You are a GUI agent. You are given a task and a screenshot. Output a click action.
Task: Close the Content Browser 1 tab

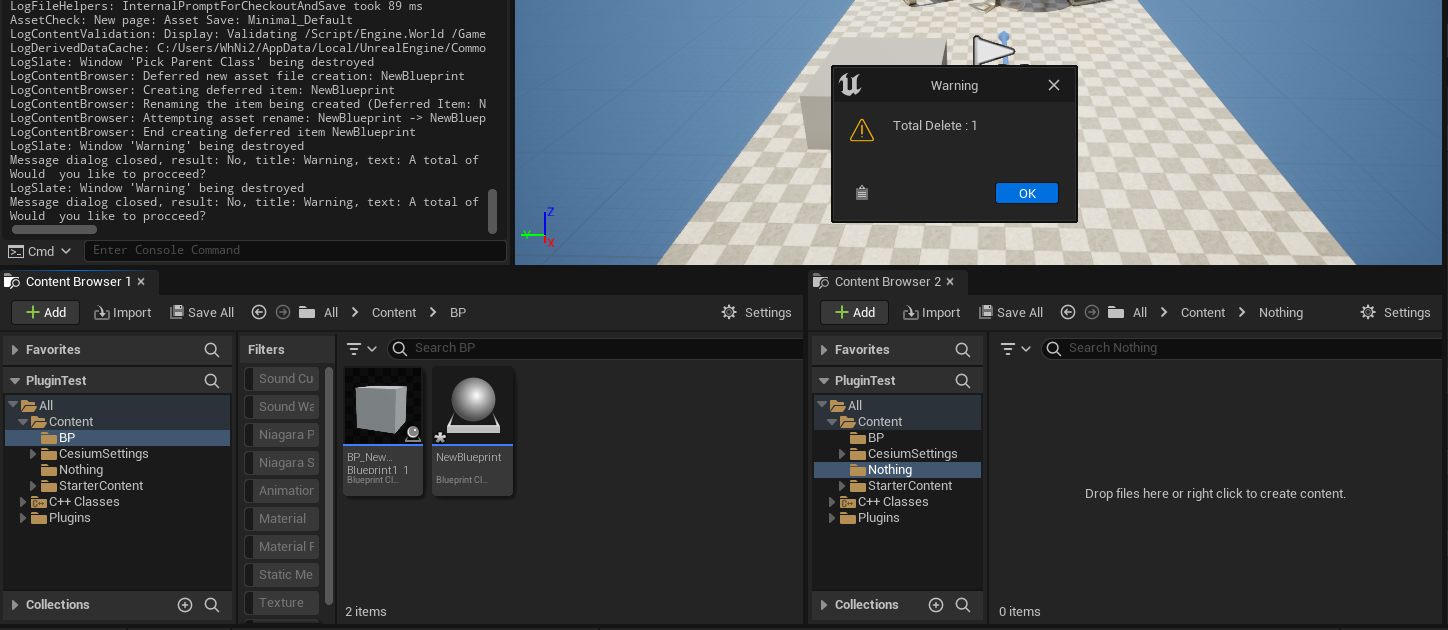coord(141,282)
